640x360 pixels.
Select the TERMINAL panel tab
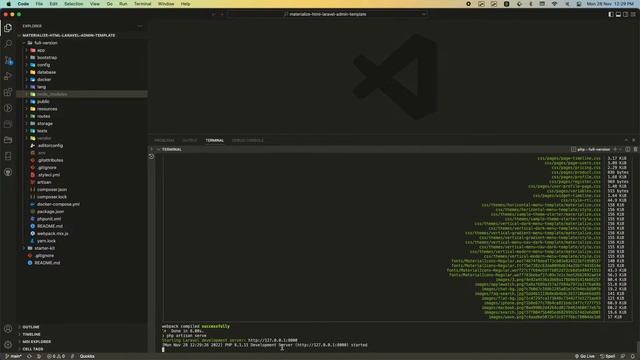tap(215, 140)
